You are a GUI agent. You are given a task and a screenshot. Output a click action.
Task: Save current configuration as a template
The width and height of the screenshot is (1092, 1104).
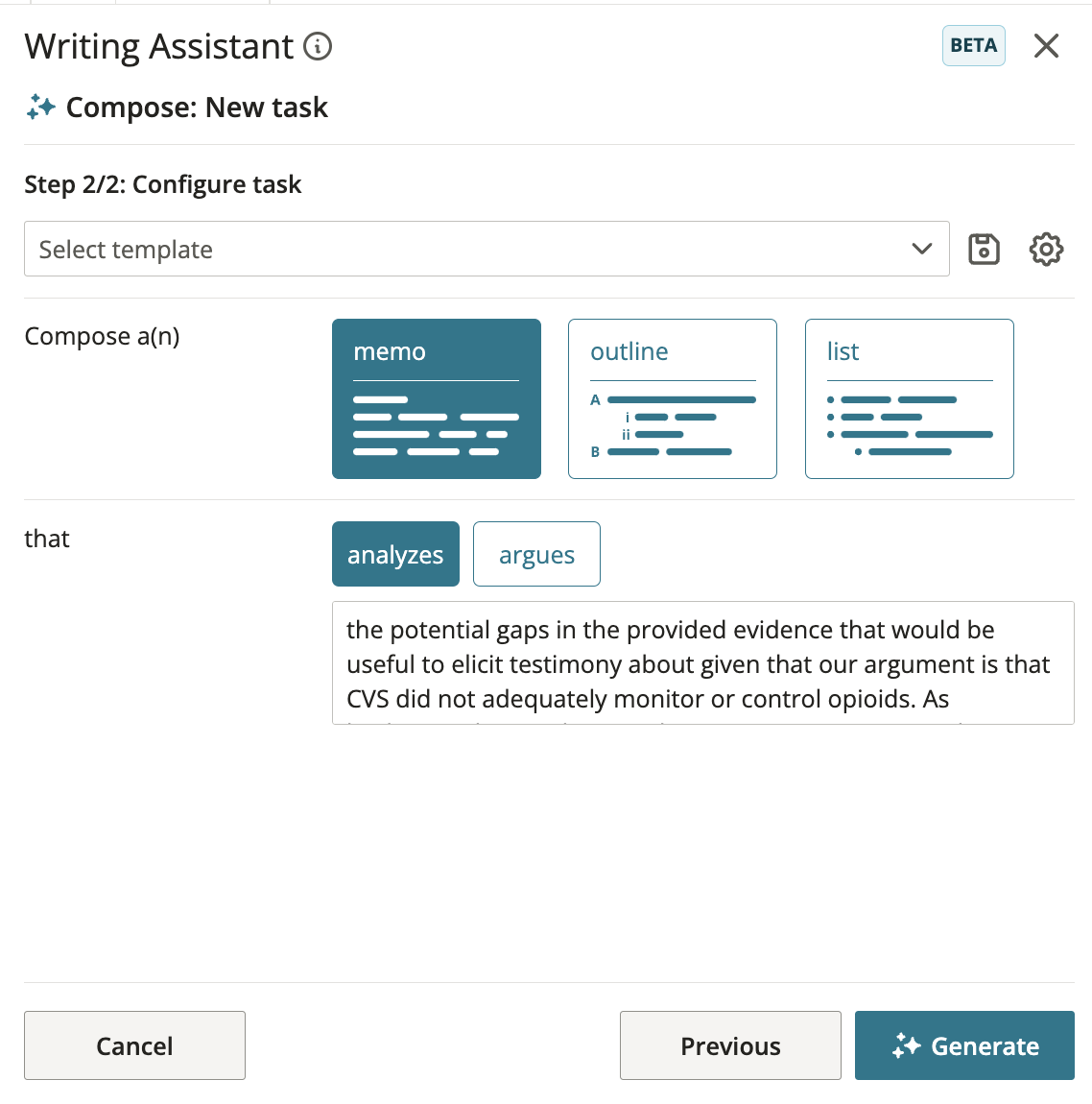(x=984, y=249)
